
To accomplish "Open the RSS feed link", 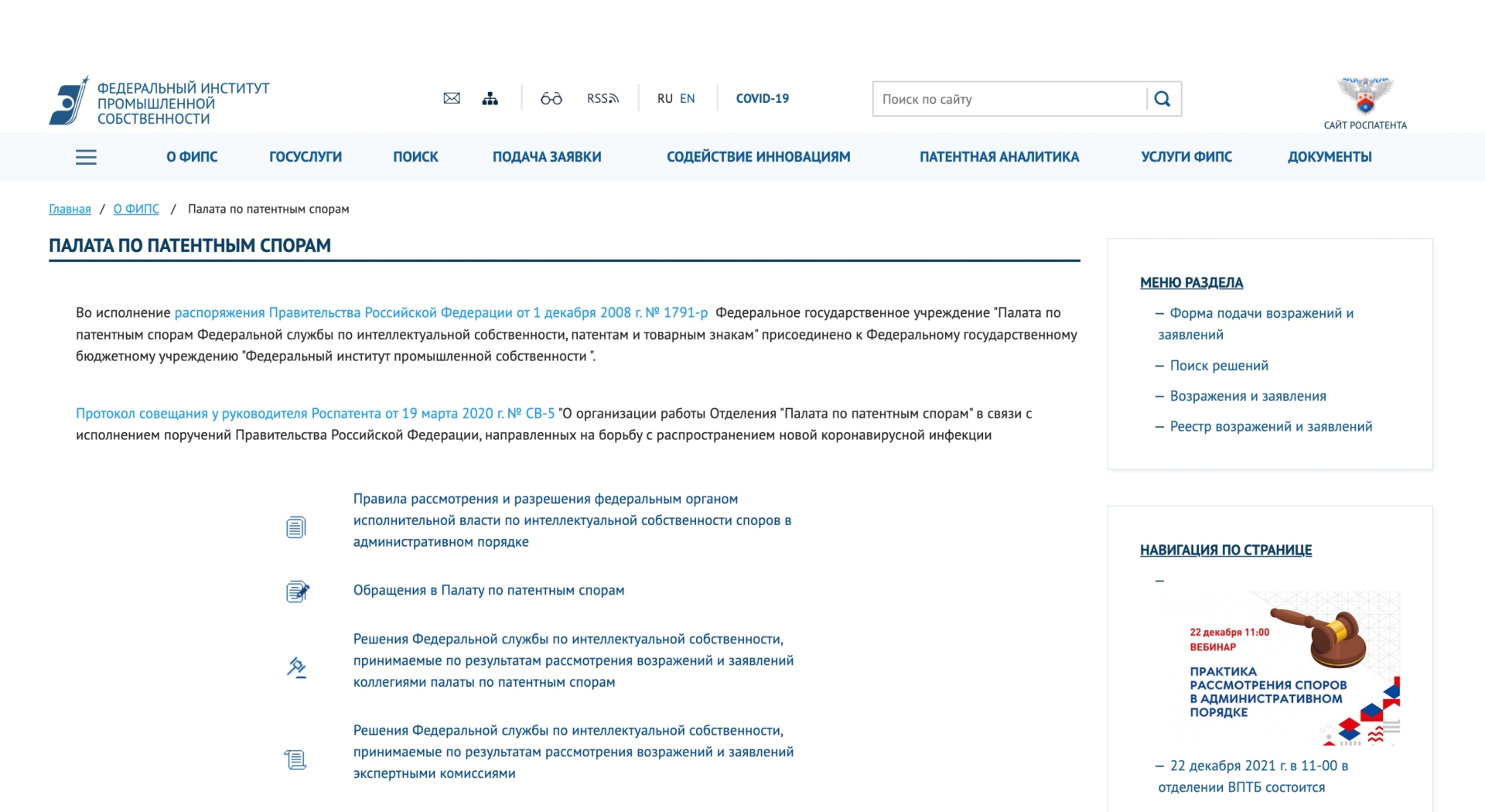I will (x=603, y=98).
